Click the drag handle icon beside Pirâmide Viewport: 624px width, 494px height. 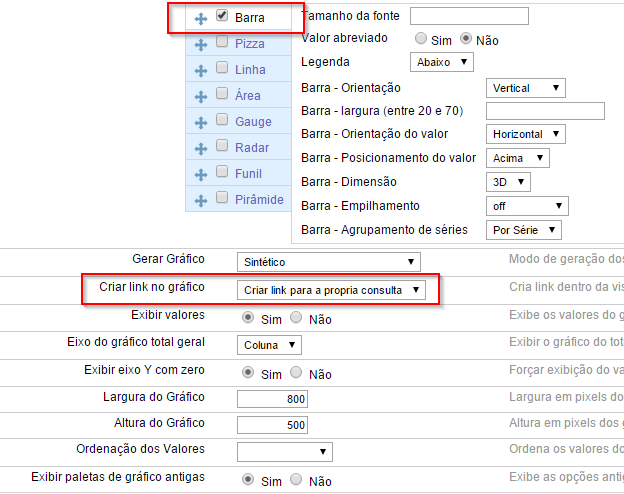pyautogui.click(x=201, y=198)
